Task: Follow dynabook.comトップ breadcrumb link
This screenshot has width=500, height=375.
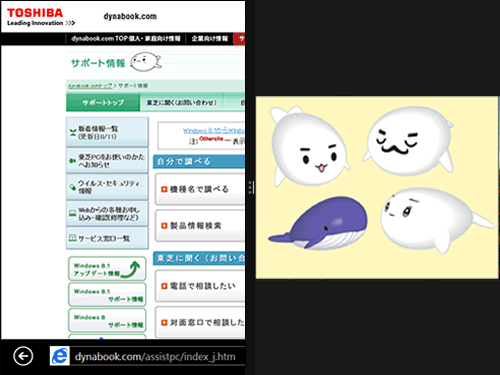Action: (x=90, y=86)
